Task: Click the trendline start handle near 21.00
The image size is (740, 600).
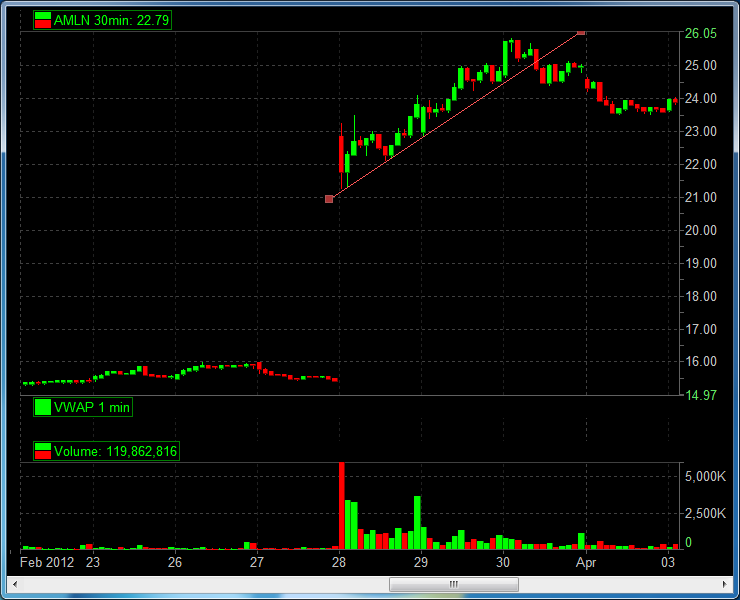Action: (329, 199)
